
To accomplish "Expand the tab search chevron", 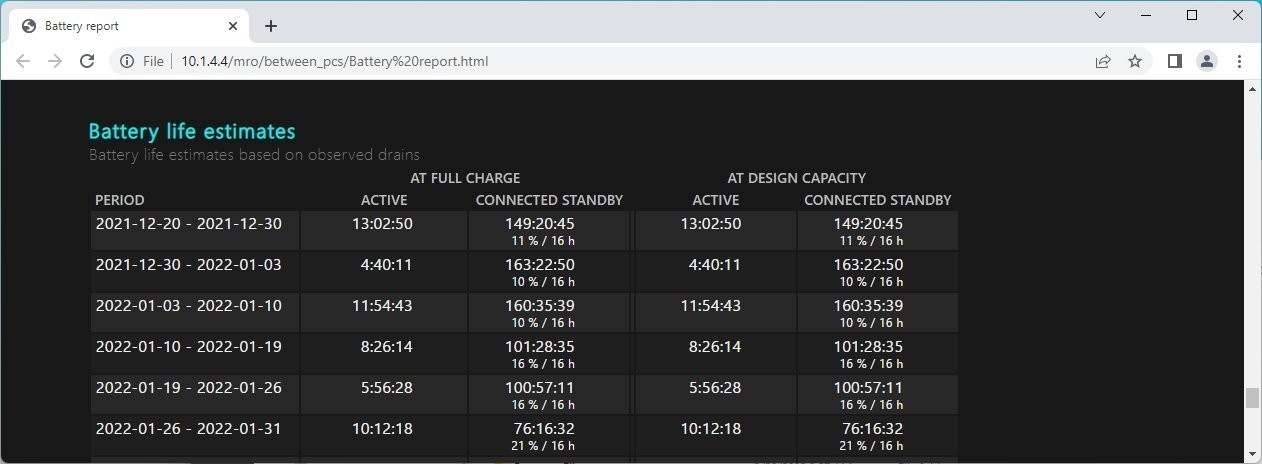I will pyautogui.click(x=1100, y=15).
